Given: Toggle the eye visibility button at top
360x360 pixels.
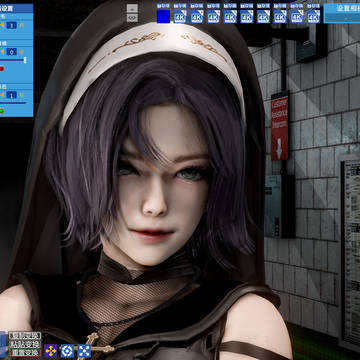Looking at the screenshot, I should [x=132, y=18].
